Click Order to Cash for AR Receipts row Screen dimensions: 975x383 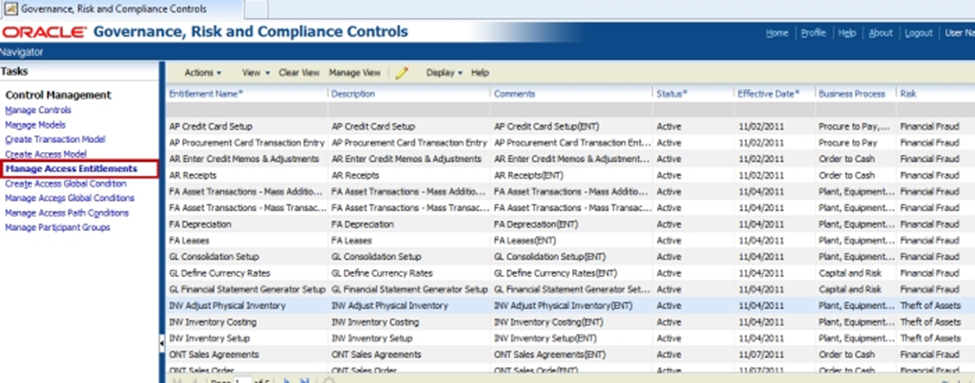[847, 175]
